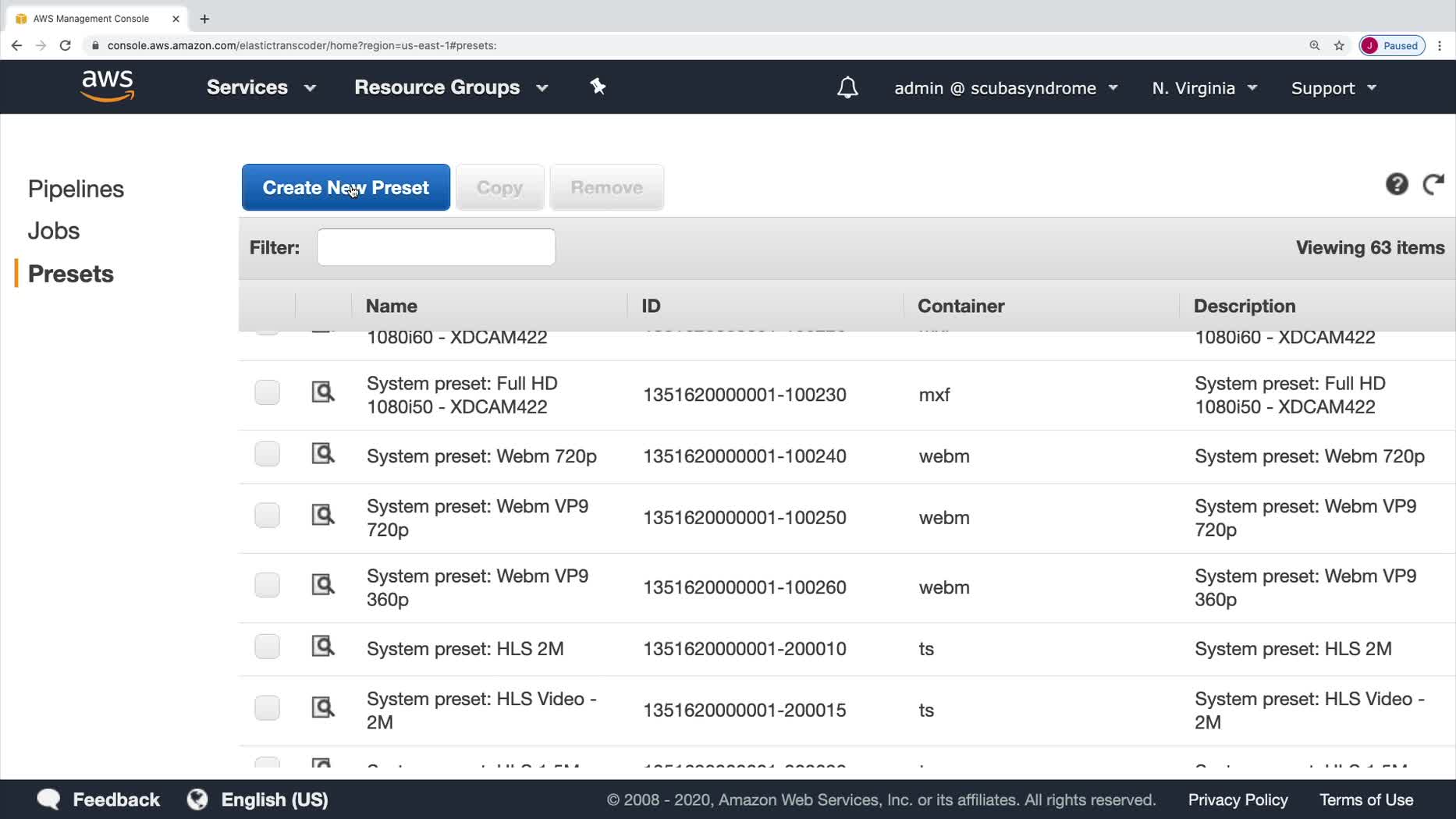The image size is (1456, 819).
Task: Refresh the presets list
Action: [x=1433, y=185]
